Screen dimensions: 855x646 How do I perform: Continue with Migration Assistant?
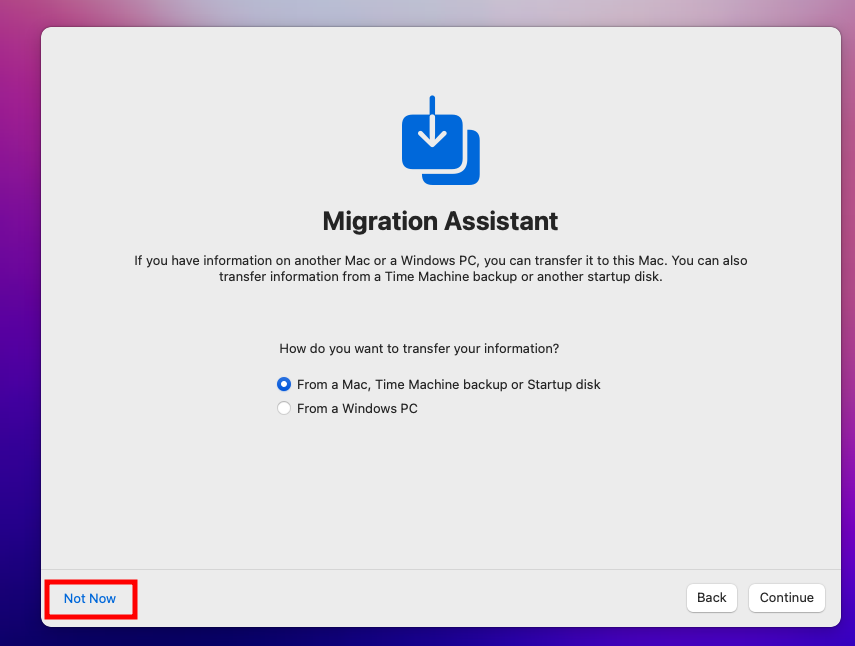(786, 598)
